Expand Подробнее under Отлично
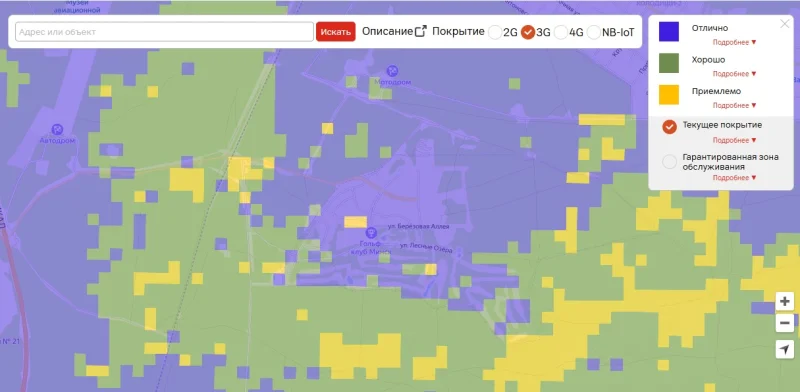 point(734,42)
